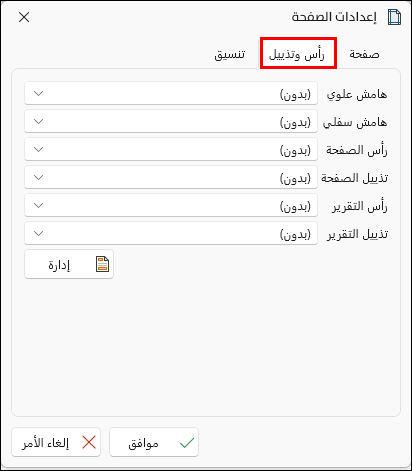Click the page setup icon in title bar
The image size is (412, 471).
(x=394, y=17)
